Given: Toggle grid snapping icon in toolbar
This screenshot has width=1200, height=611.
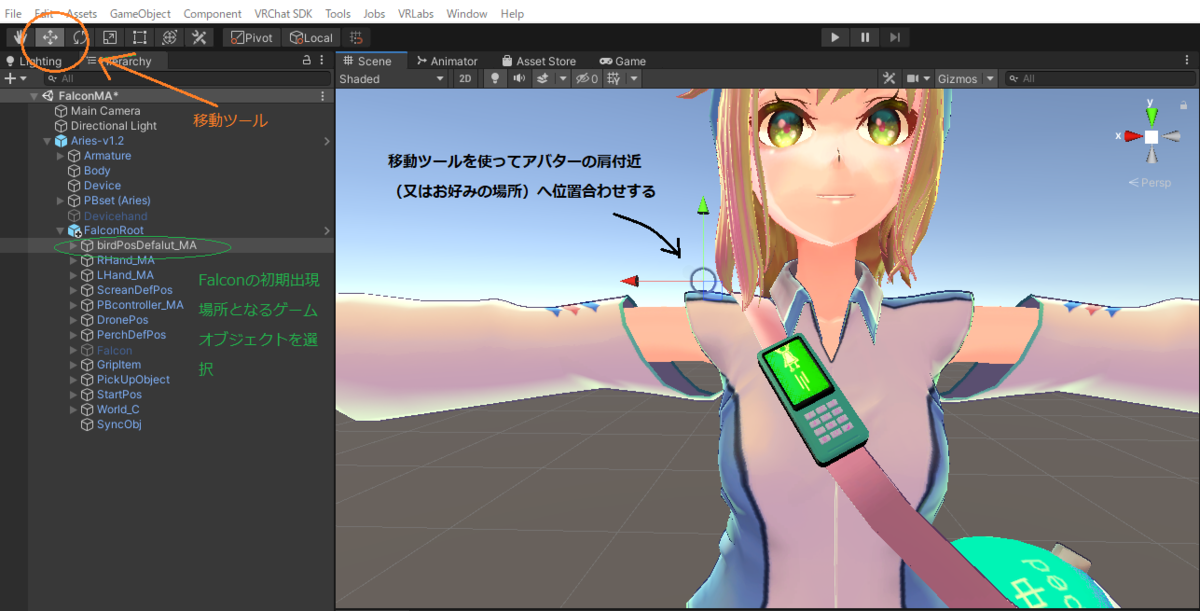Looking at the screenshot, I should [x=356, y=37].
